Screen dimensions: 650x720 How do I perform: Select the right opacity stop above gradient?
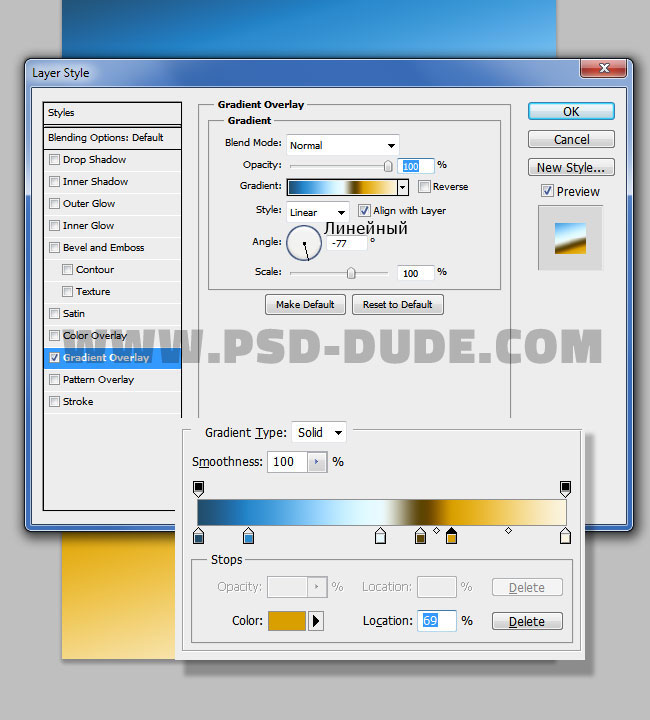coord(565,489)
